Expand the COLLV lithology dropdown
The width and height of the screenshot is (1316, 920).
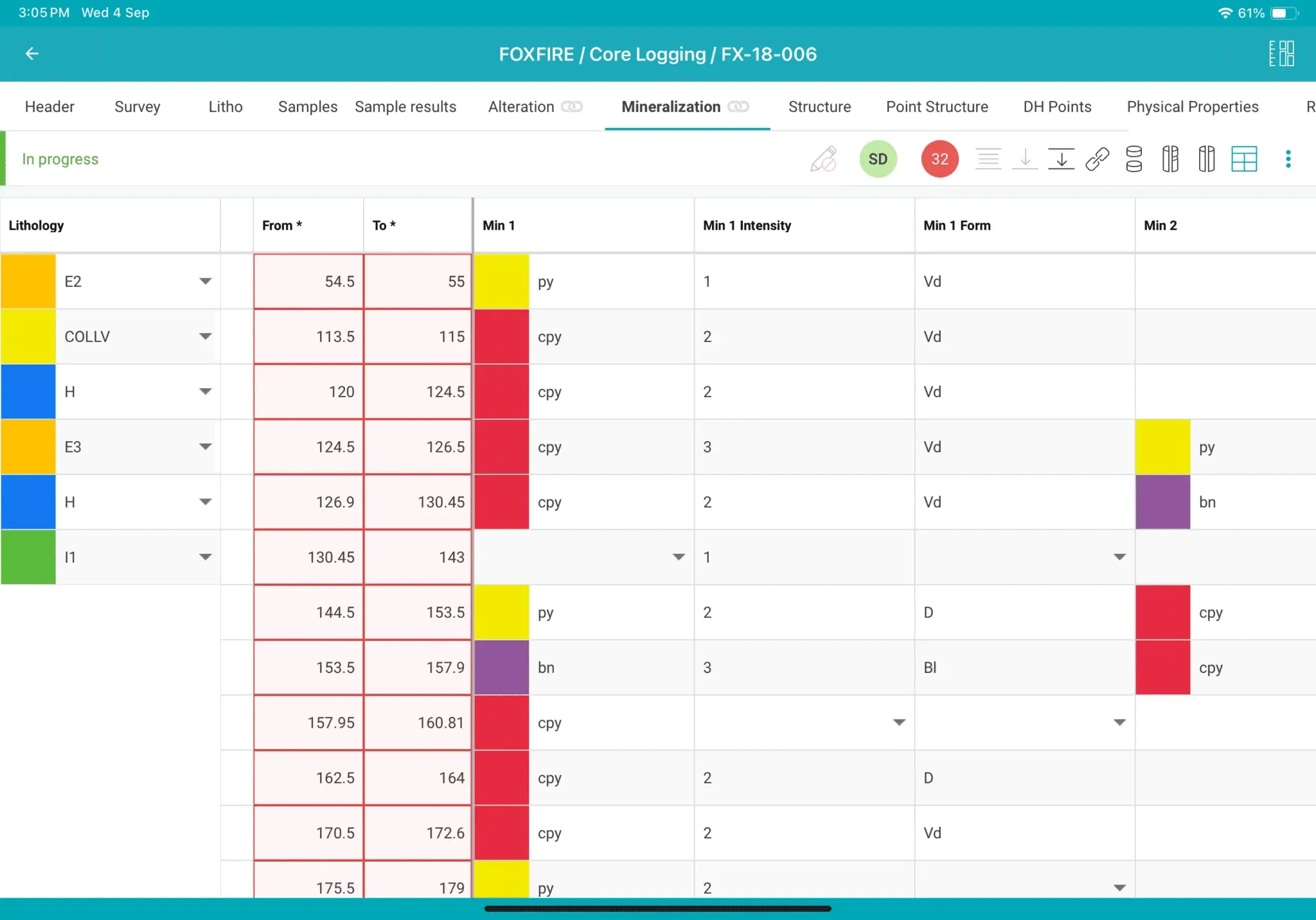click(x=205, y=336)
